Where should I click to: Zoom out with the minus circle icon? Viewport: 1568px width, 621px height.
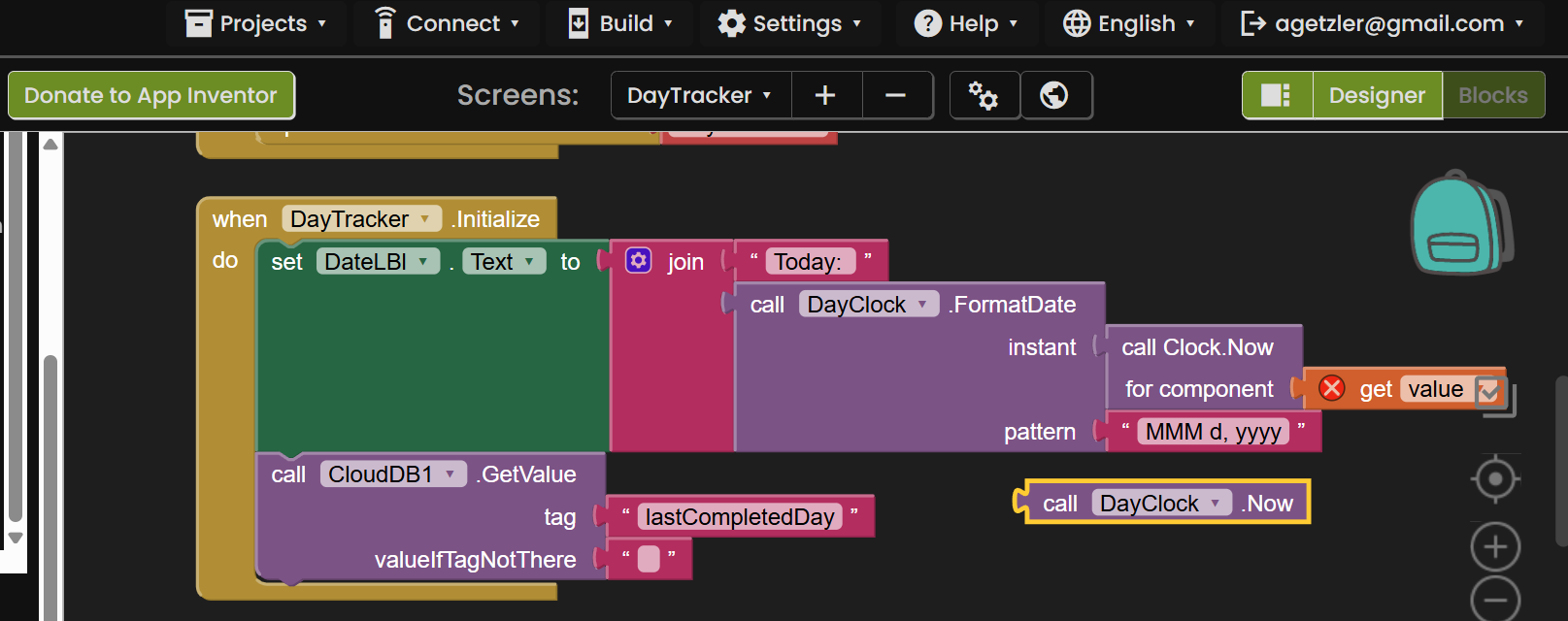click(1495, 600)
